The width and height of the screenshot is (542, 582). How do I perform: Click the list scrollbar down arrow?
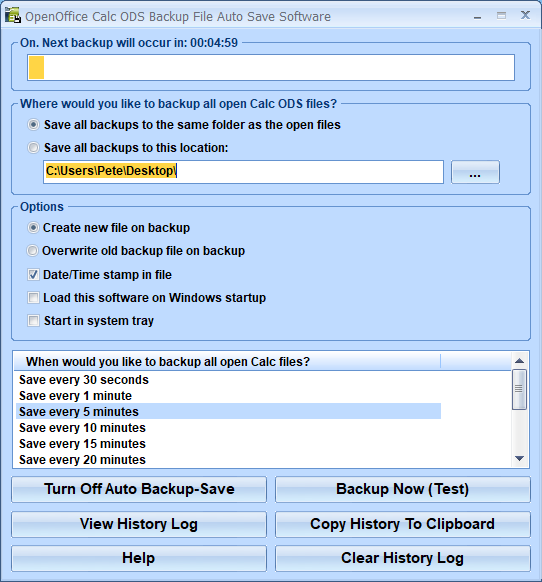coord(520,459)
